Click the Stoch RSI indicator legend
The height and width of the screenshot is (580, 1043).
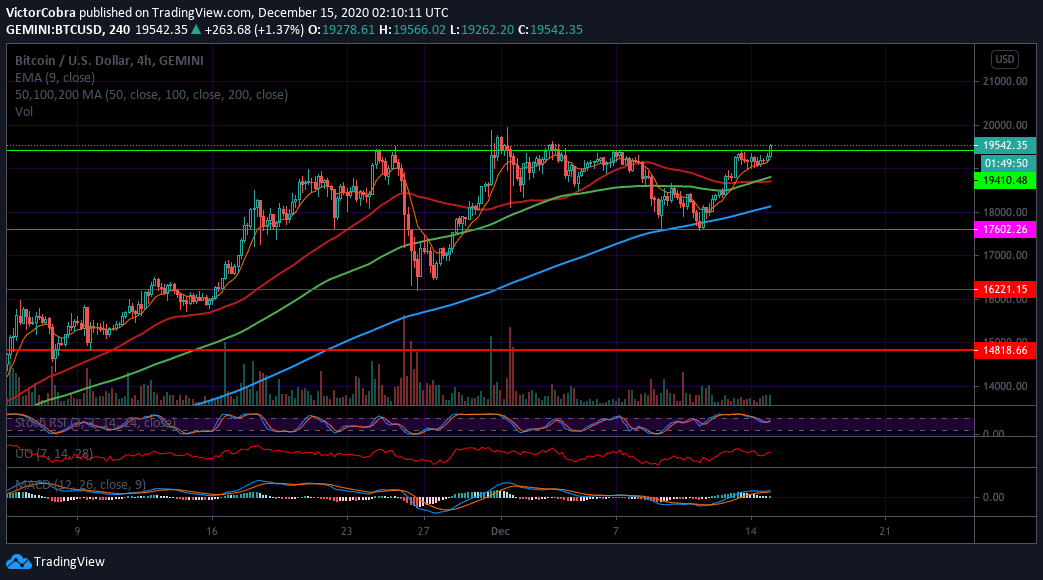pyautogui.click(x=95, y=422)
